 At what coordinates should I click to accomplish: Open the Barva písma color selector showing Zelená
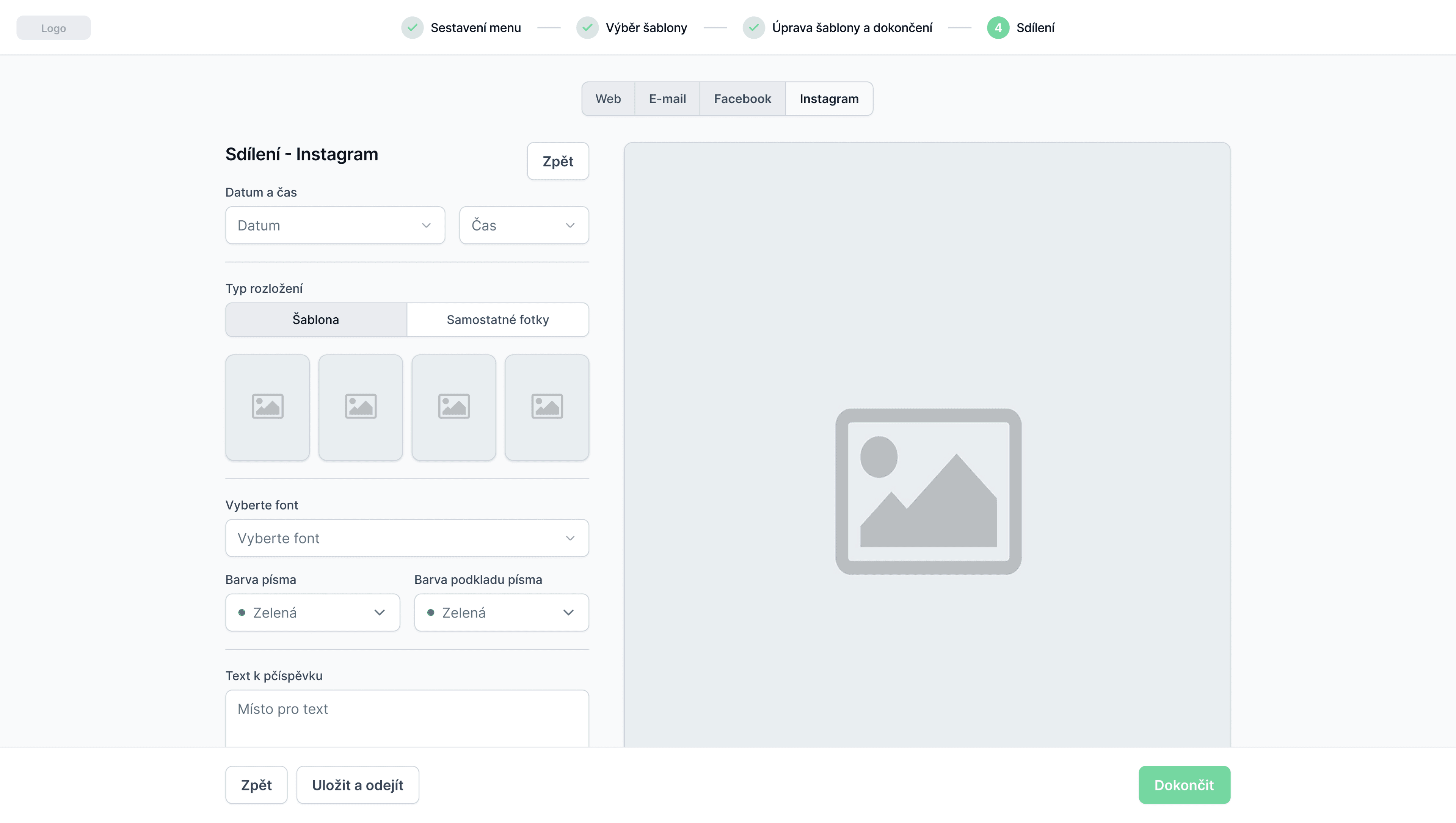(312, 613)
